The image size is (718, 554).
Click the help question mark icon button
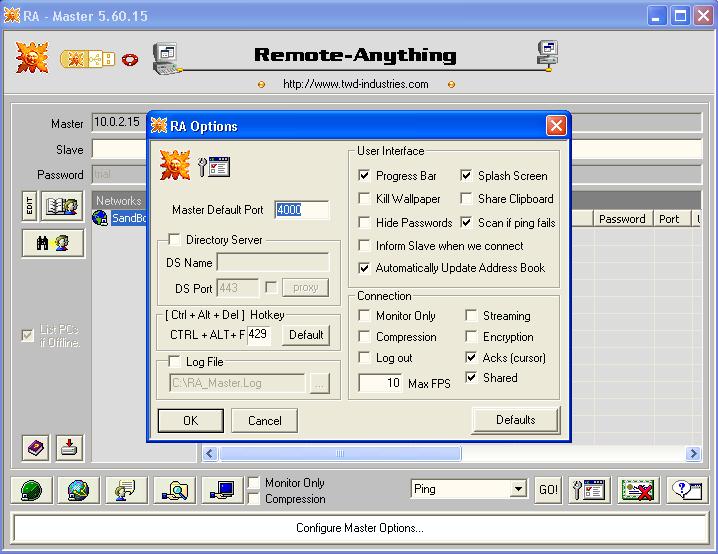(x=686, y=490)
